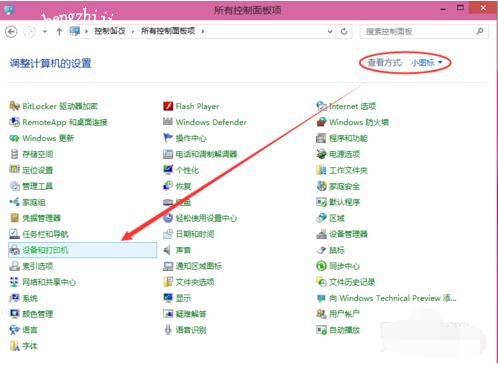This screenshot has width=498, height=365.
Task: Open 程序和功能 icon
Action: click(321, 138)
